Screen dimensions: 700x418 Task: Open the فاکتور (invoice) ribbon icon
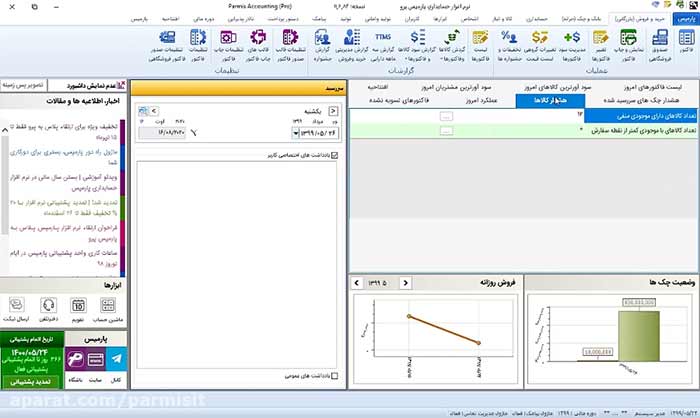tap(685, 42)
